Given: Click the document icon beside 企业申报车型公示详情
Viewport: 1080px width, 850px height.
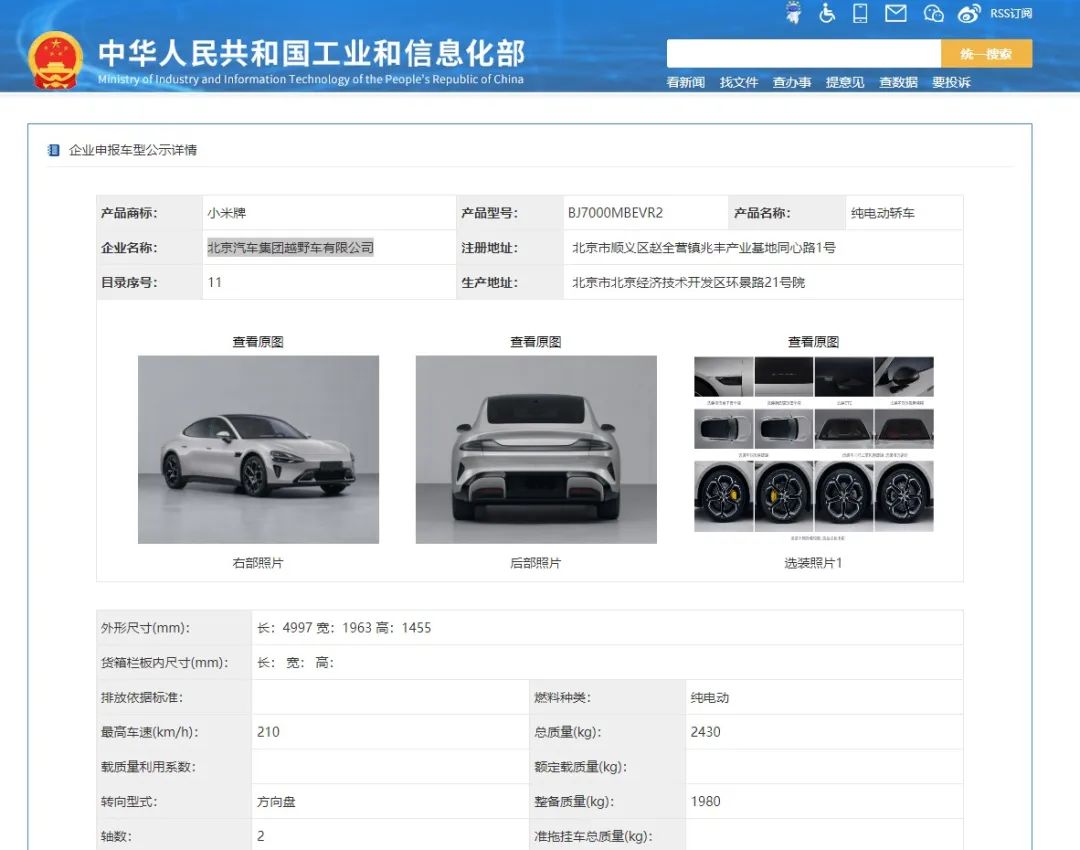Looking at the screenshot, I should tap(54, 150).
